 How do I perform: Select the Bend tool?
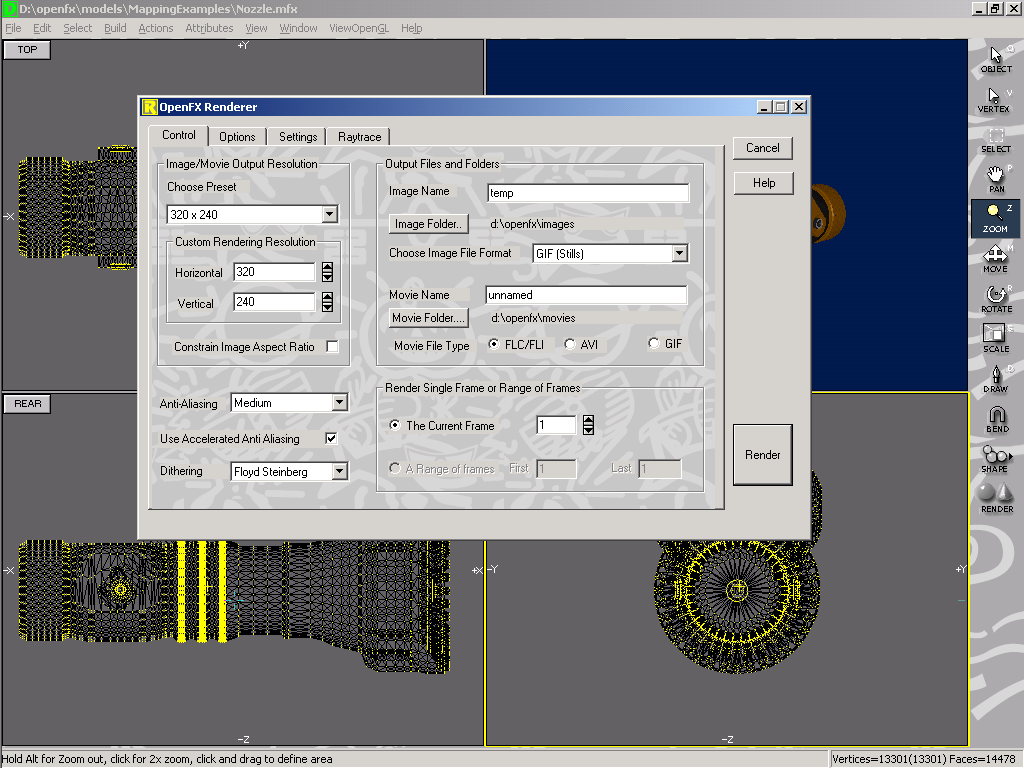[996, 419]
